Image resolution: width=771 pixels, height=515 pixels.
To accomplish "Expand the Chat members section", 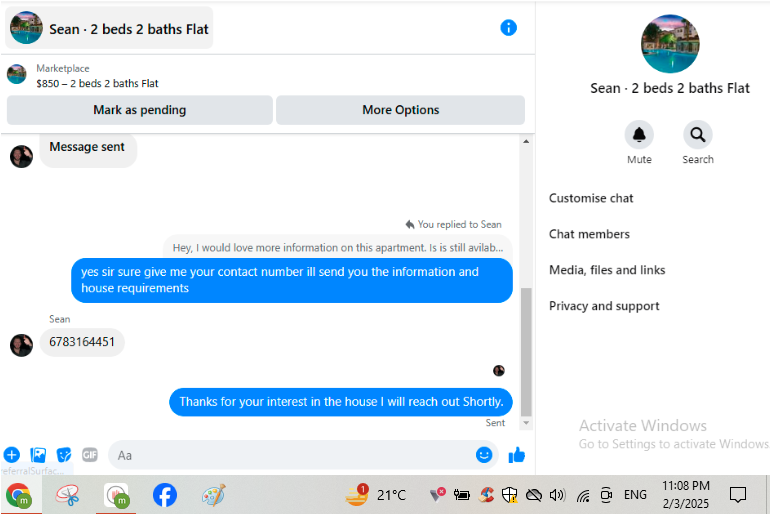I will pos(589,234).
